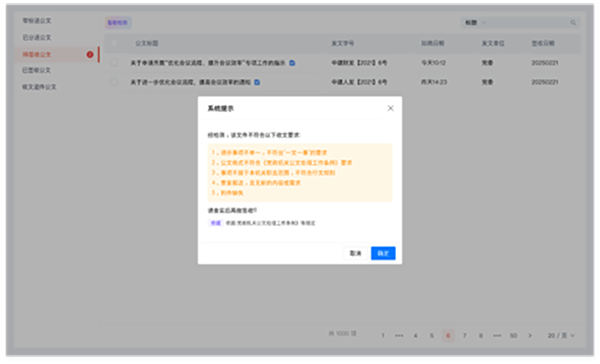Click the blue 确定 button
This screenshot has width=600, height=364.
tap(383, 253)
